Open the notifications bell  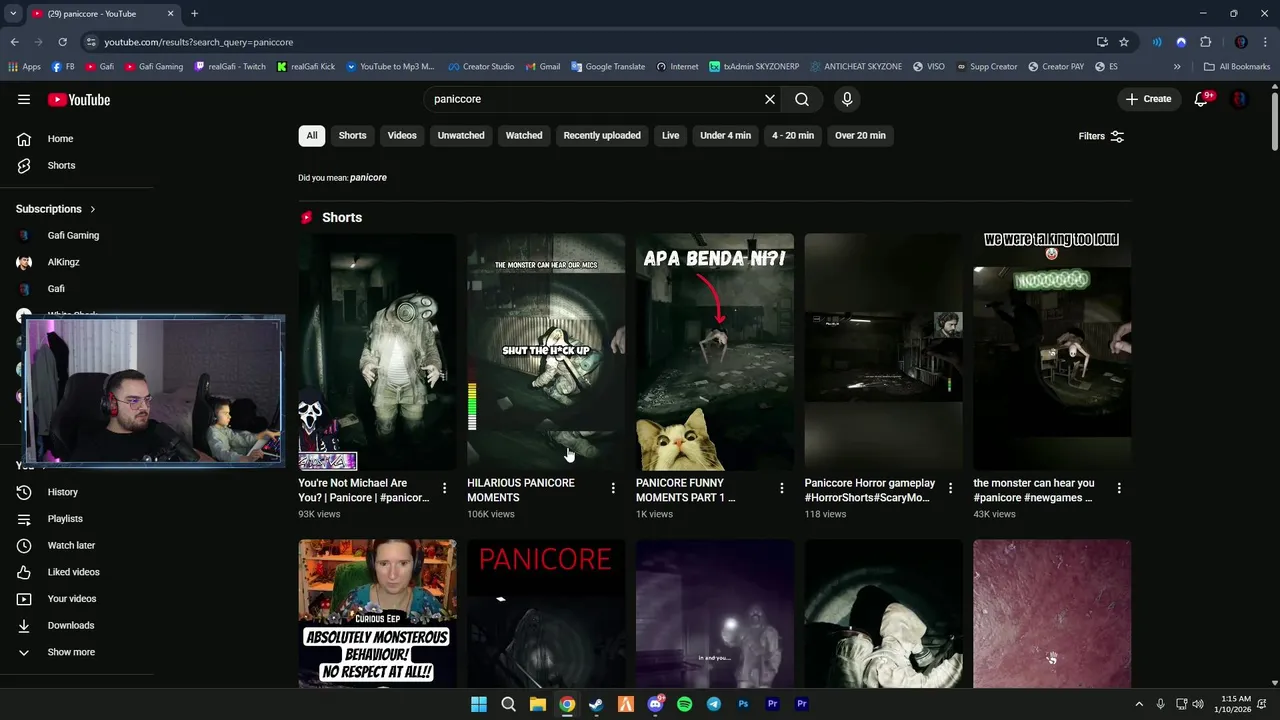(1202, 99)
